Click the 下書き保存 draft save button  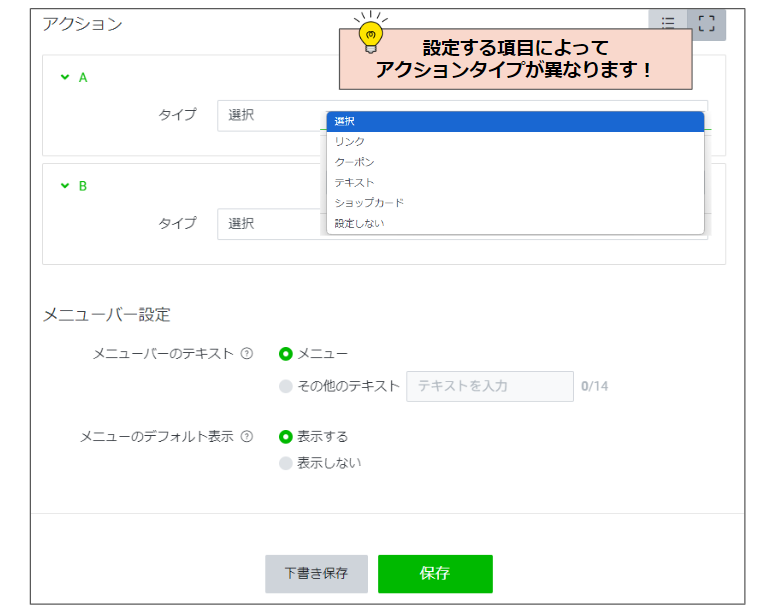pyautogui.click(x=316, y=574)
